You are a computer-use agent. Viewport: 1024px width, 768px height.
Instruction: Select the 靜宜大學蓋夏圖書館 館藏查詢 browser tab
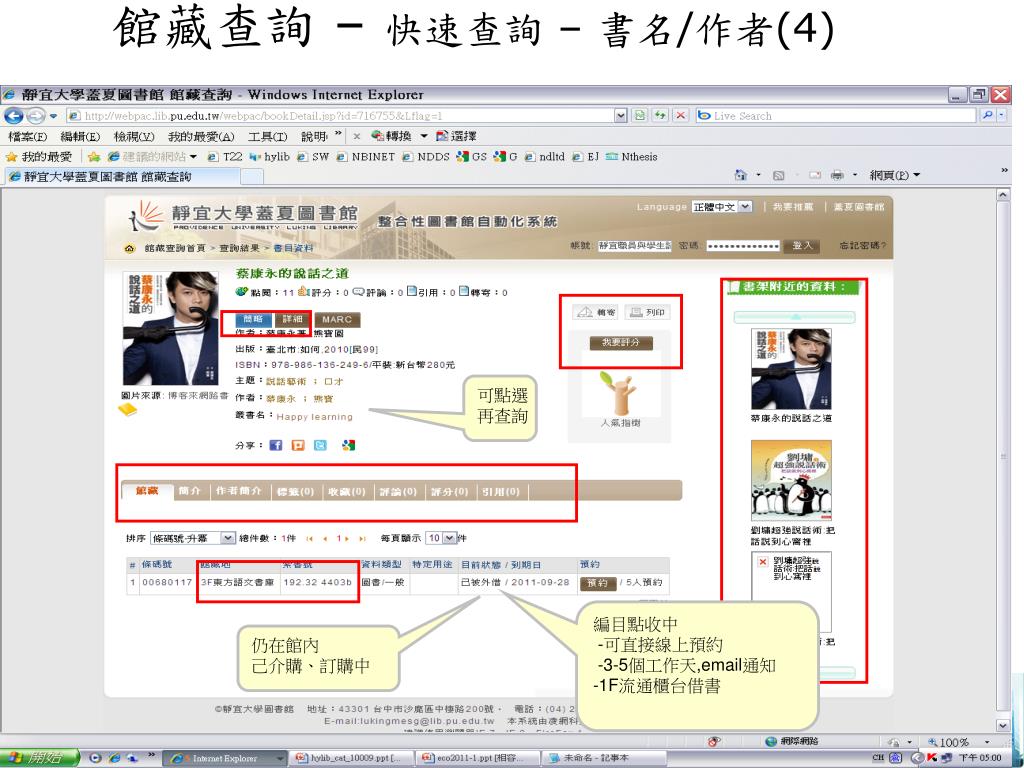coord(123,176)
